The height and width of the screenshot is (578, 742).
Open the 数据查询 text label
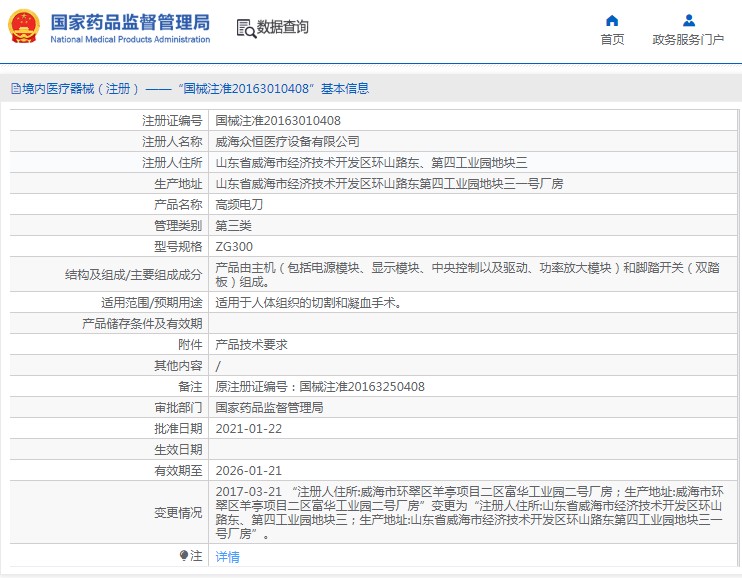tap(283, 28)
